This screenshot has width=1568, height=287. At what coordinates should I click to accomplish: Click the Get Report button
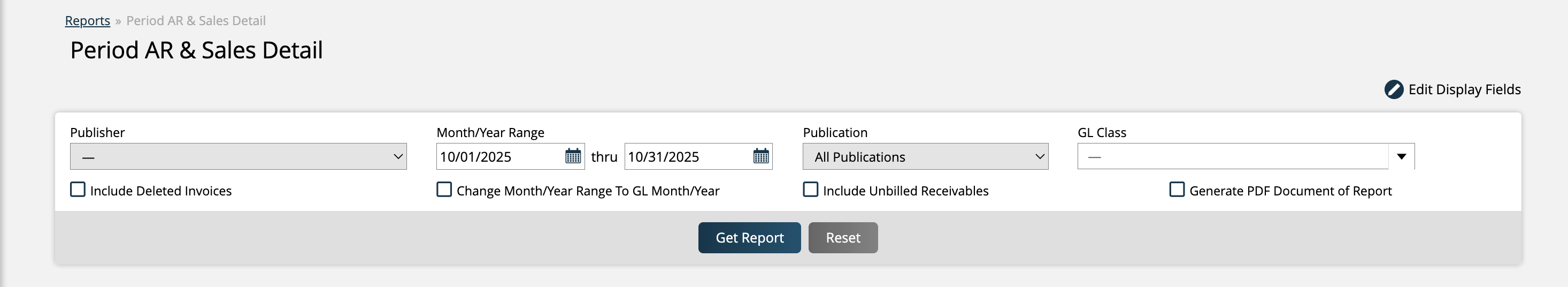point(749,238)
